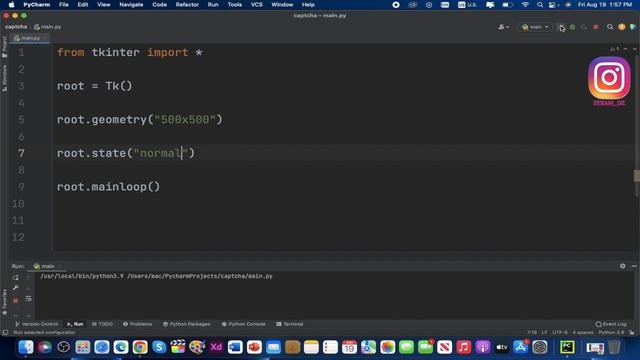Screen dimensions: 640x360
Task: Open PyCharm icon in the Dock
Action: coord(567,347)
